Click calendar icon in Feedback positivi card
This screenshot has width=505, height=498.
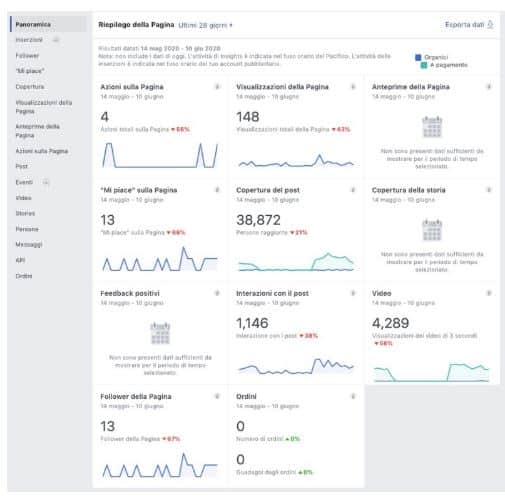pyautogui.click(x=160, y=333)
